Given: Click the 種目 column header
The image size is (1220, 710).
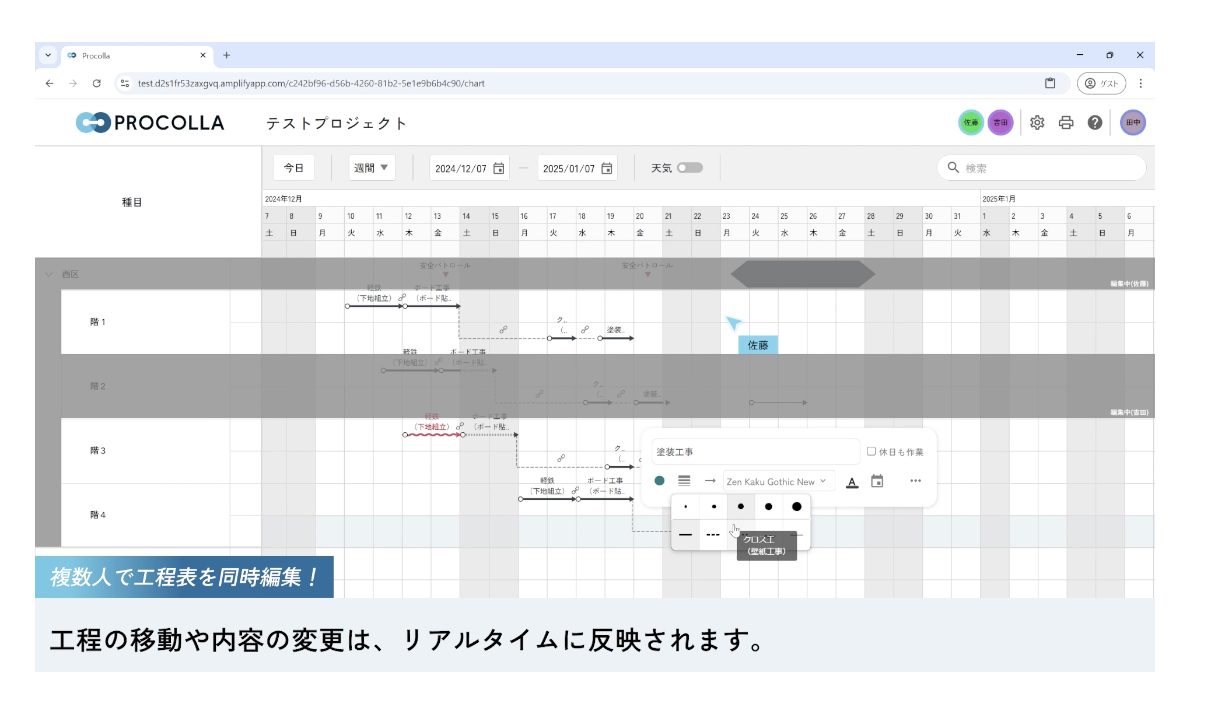Looking at the screenshot, I should pos(132,202).
